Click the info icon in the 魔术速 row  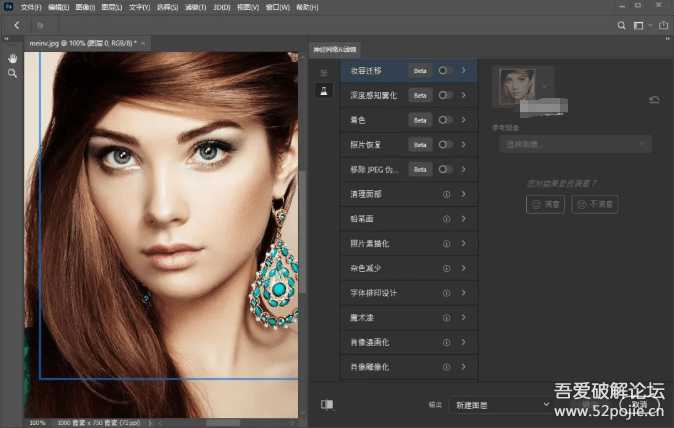click(x=447, y=318)
